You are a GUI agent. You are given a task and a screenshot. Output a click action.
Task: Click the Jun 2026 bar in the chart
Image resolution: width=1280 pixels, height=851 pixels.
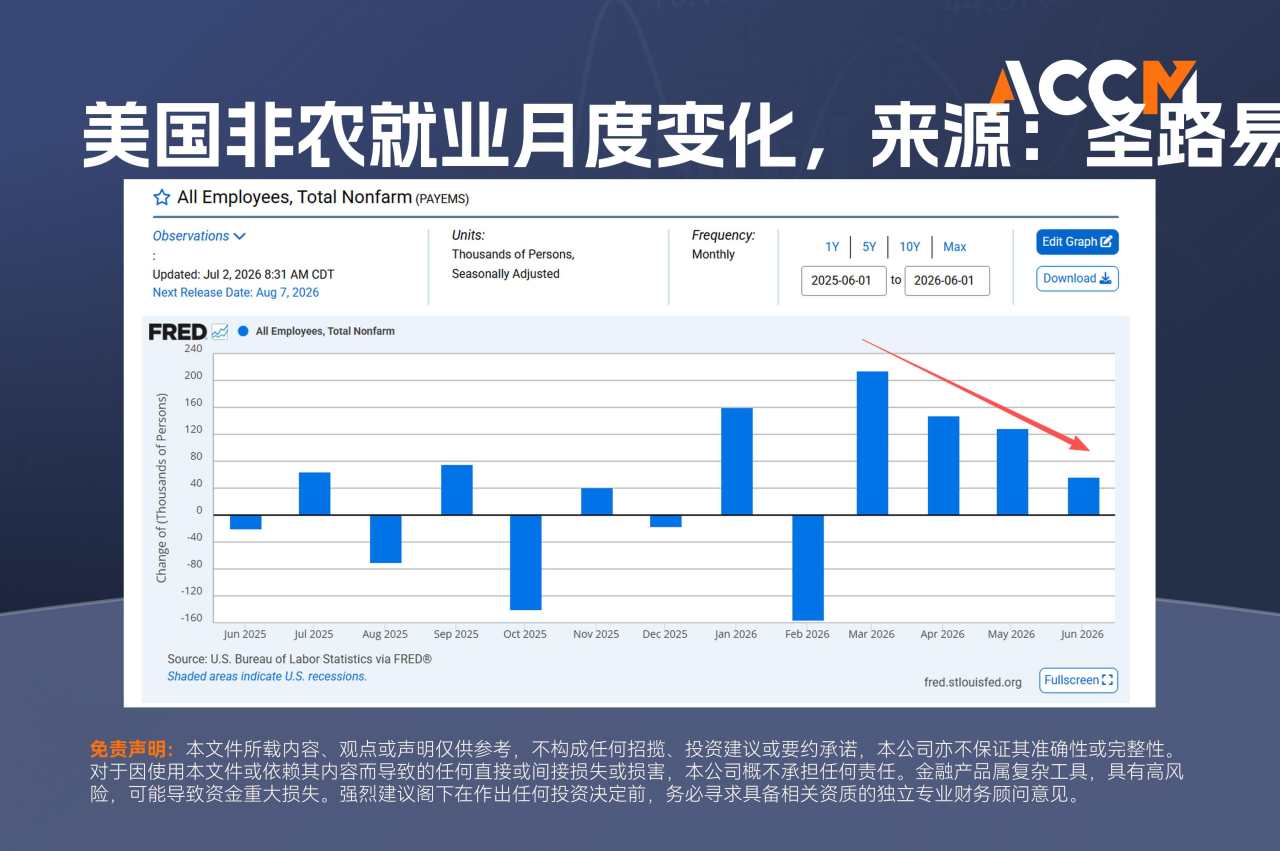coord(1083,497)
